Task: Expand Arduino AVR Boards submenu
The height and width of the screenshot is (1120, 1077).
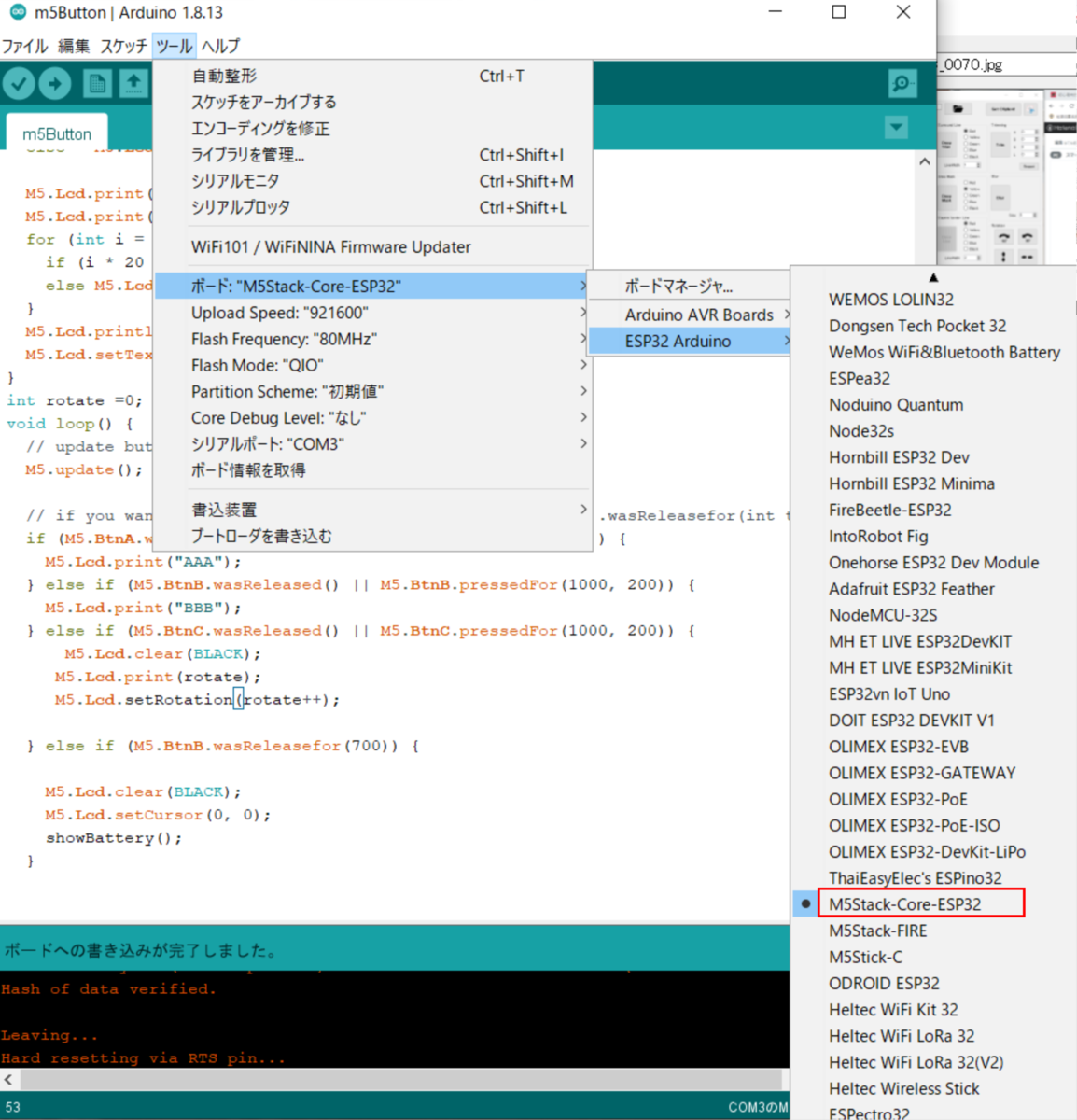Action: pos(690,315)
